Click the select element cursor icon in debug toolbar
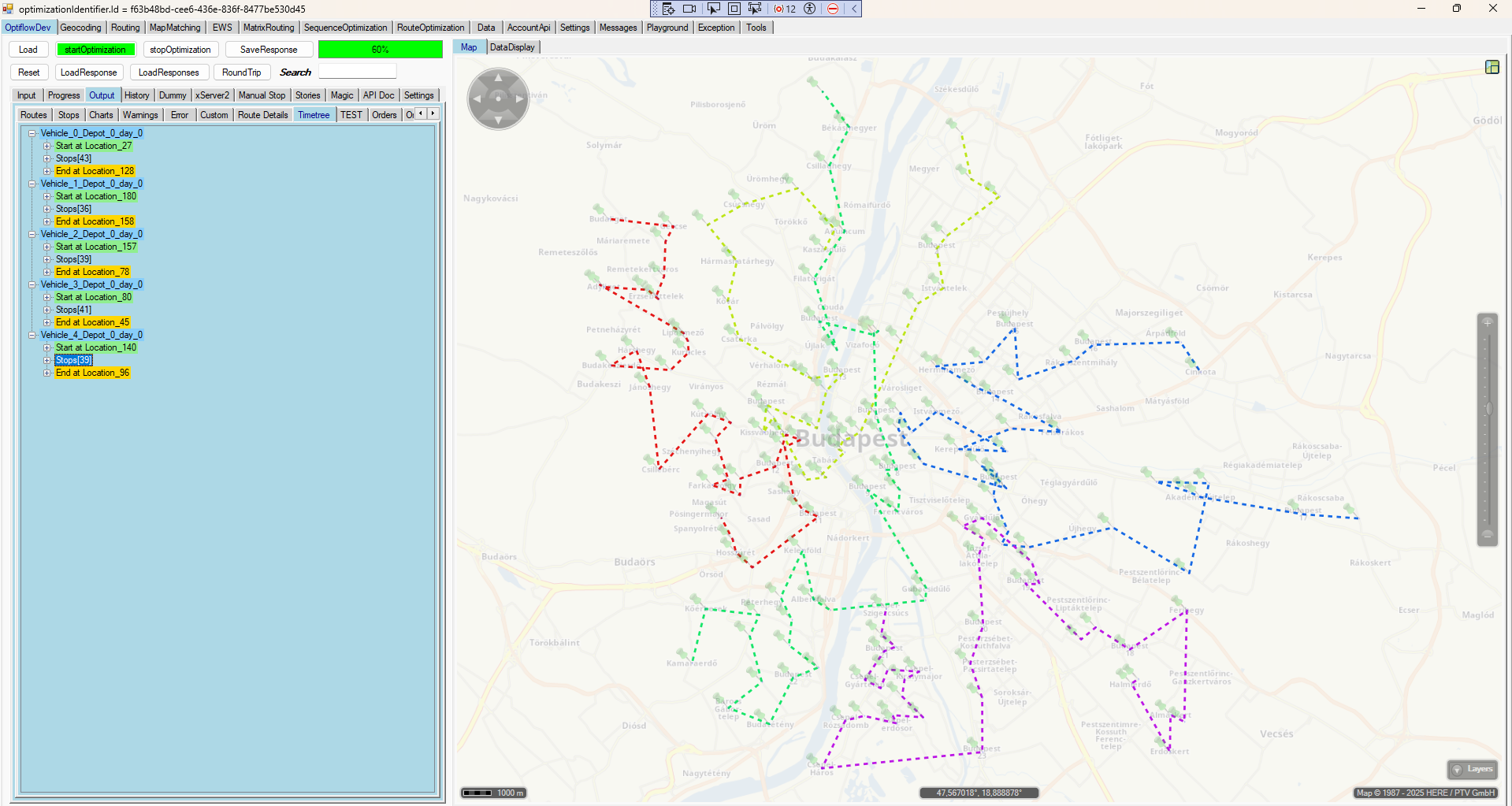Image resolution: width=1512 pixels, height=806 pixels. coord(713,9)
